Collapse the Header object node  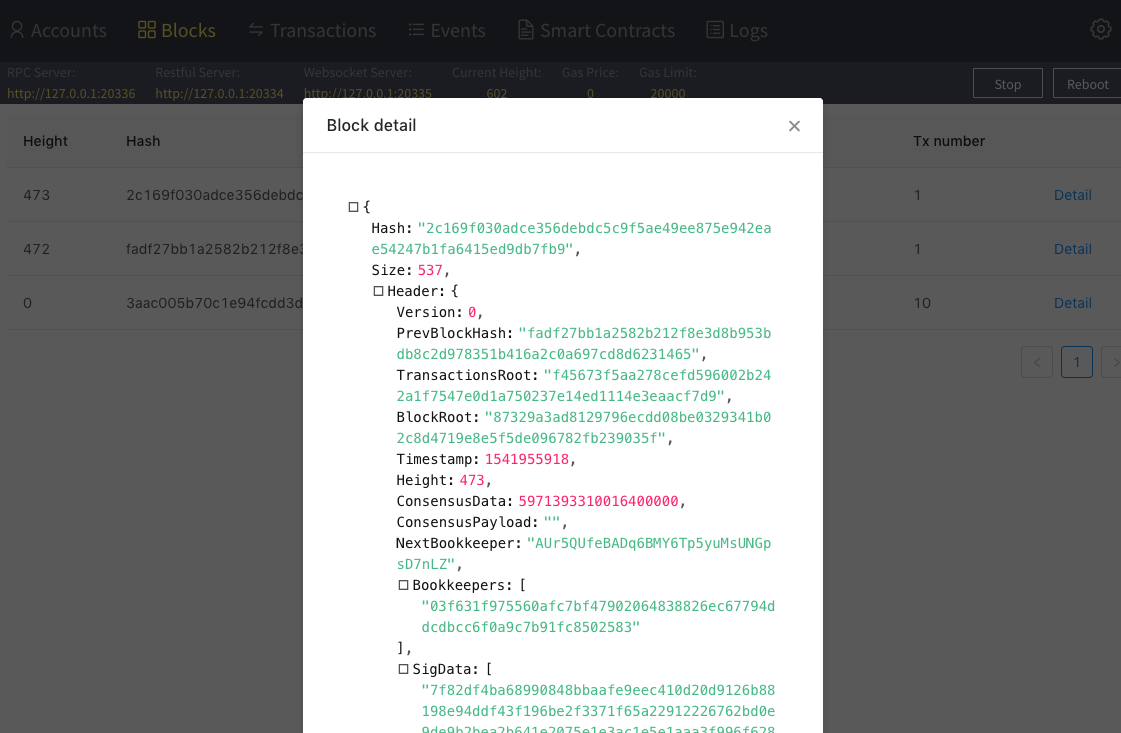click(378, 291)
